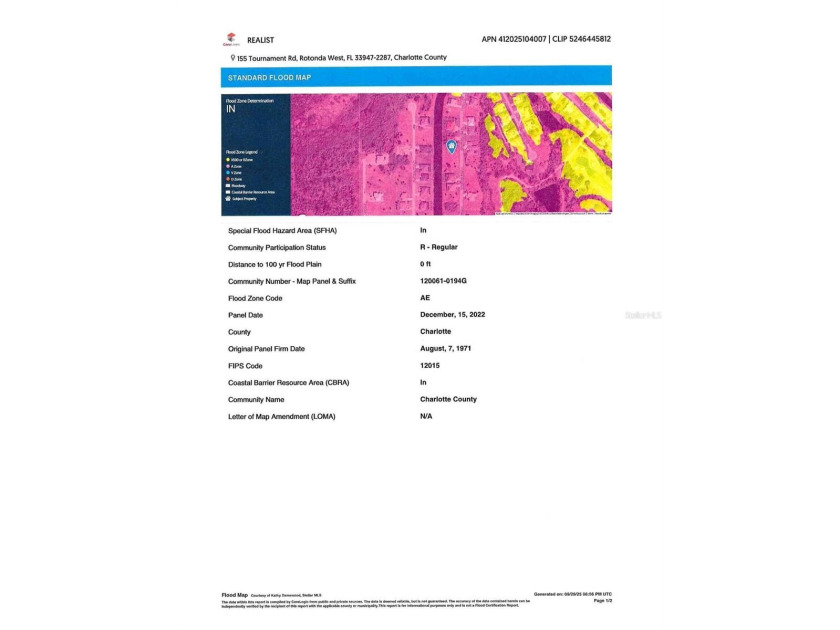Viewport: 840px width, 630px height.
Task: Click the blue subject property marker on map
Action: [451, 147]
